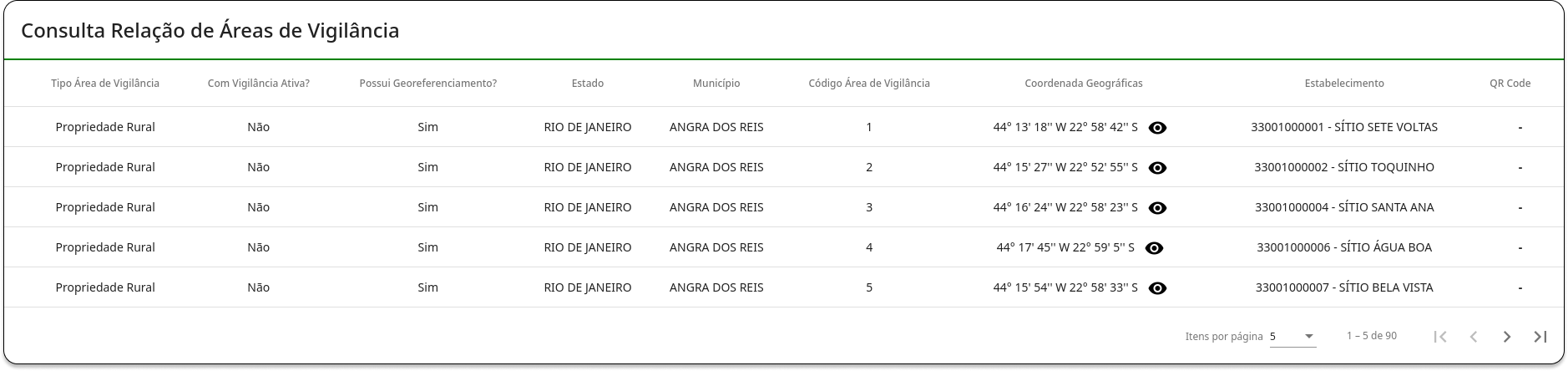Select the Estabelecimento column header

(x=1344, y=84)
